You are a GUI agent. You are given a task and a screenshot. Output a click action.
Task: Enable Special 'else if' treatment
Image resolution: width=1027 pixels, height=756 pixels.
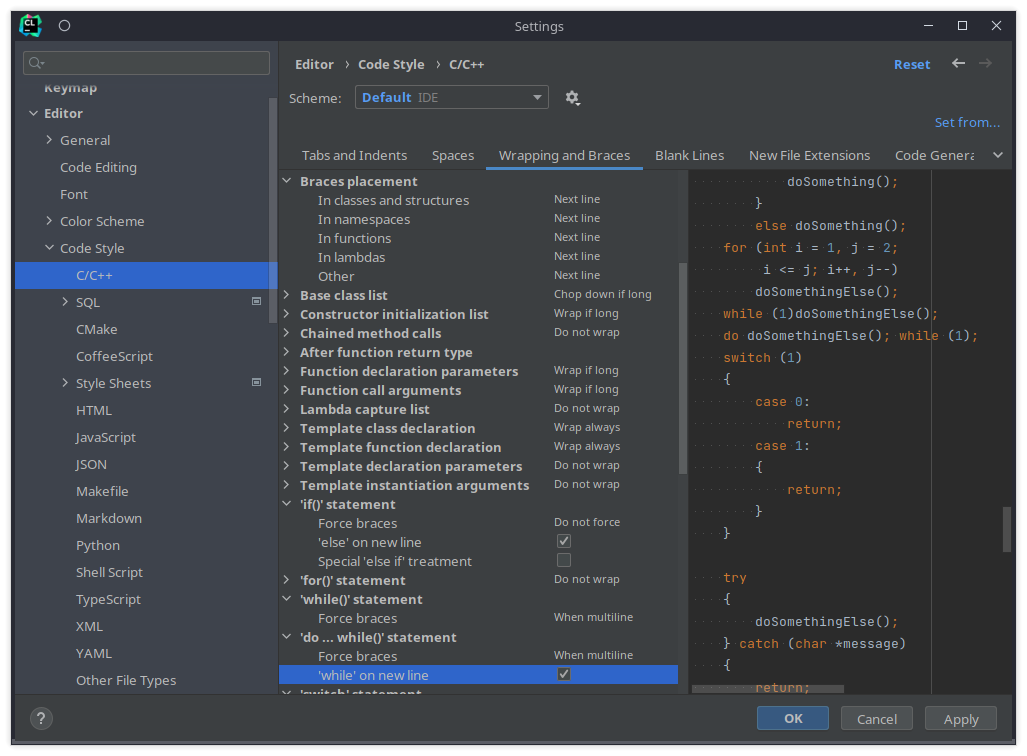point(563,560)
